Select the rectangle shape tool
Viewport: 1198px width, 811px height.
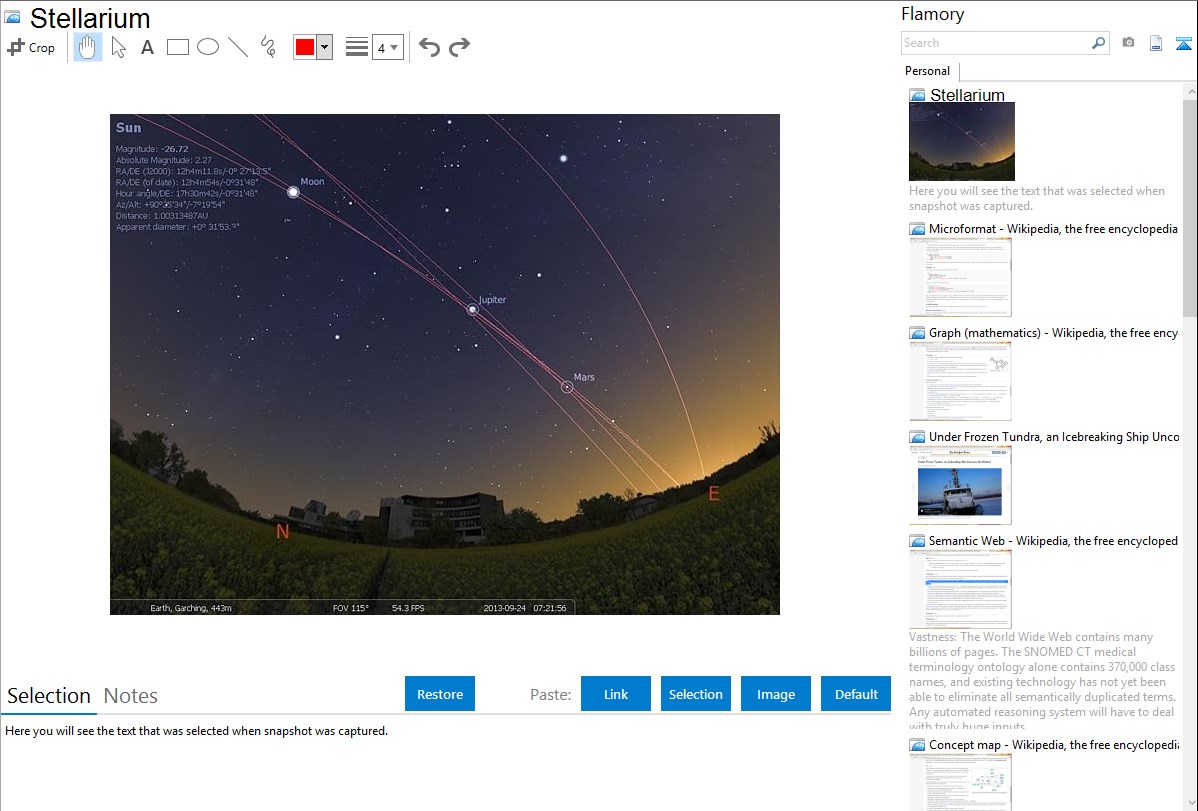[x=177, y=47]
